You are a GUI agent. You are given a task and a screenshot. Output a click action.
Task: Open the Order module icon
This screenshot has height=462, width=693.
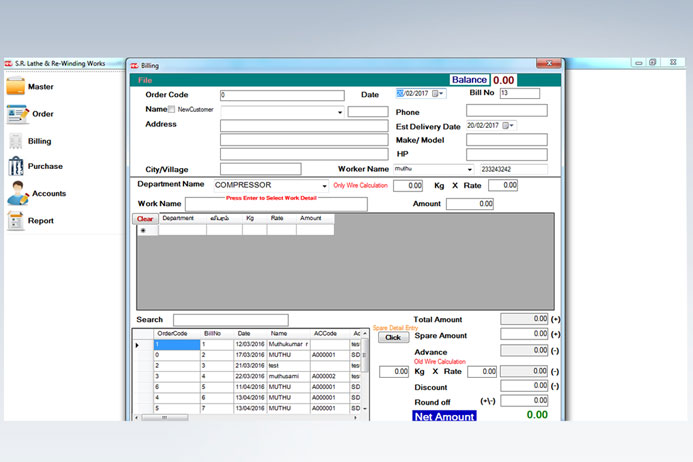16,114
